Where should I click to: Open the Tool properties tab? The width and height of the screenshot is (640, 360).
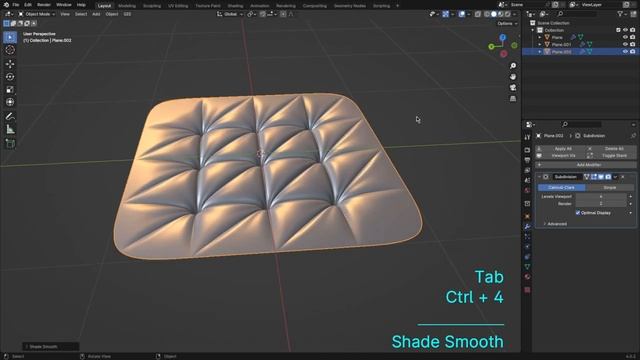pos(527,137)
